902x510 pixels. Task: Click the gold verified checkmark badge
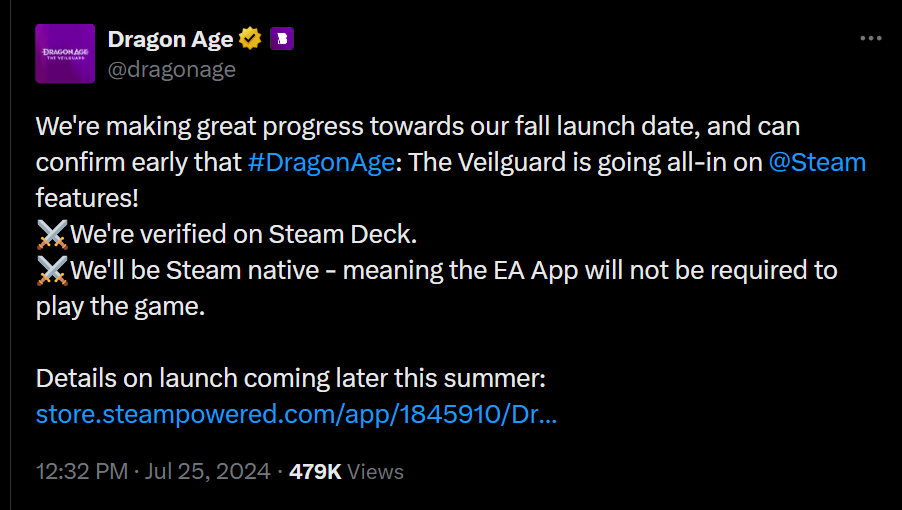250,39
